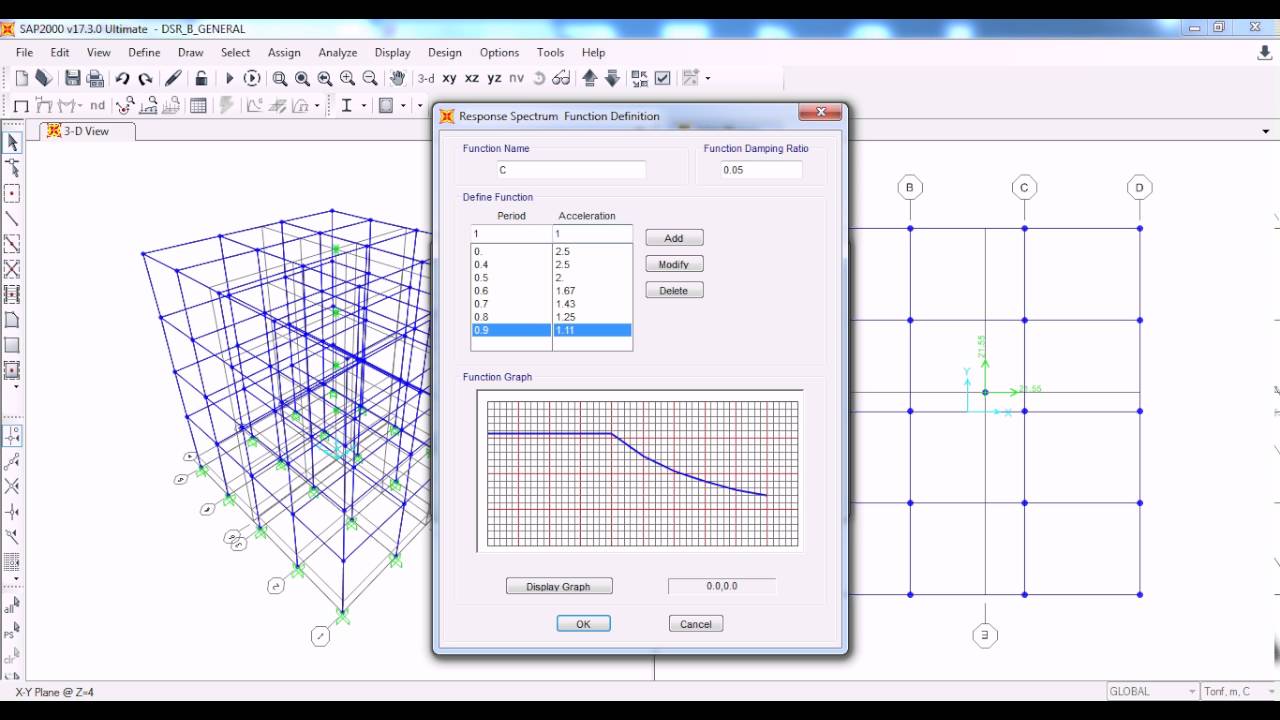The image size is (1280, 720).
Task: Open the Options menu
Action: [499, 52]
